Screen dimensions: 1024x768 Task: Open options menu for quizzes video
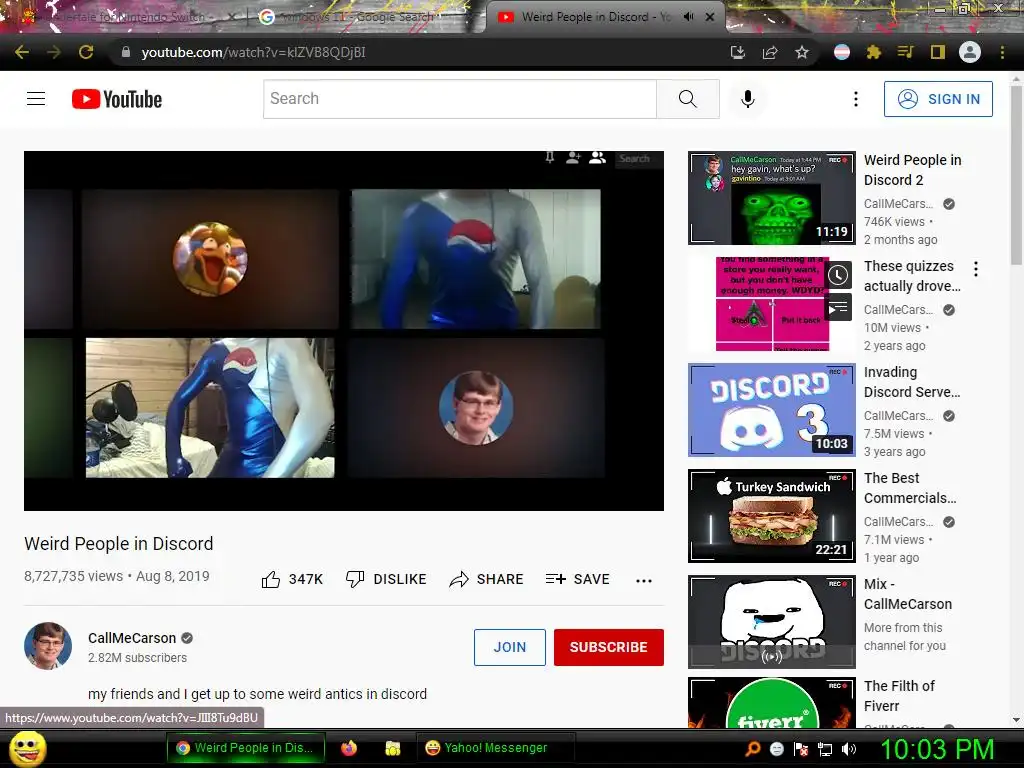[x=976, y=268]
